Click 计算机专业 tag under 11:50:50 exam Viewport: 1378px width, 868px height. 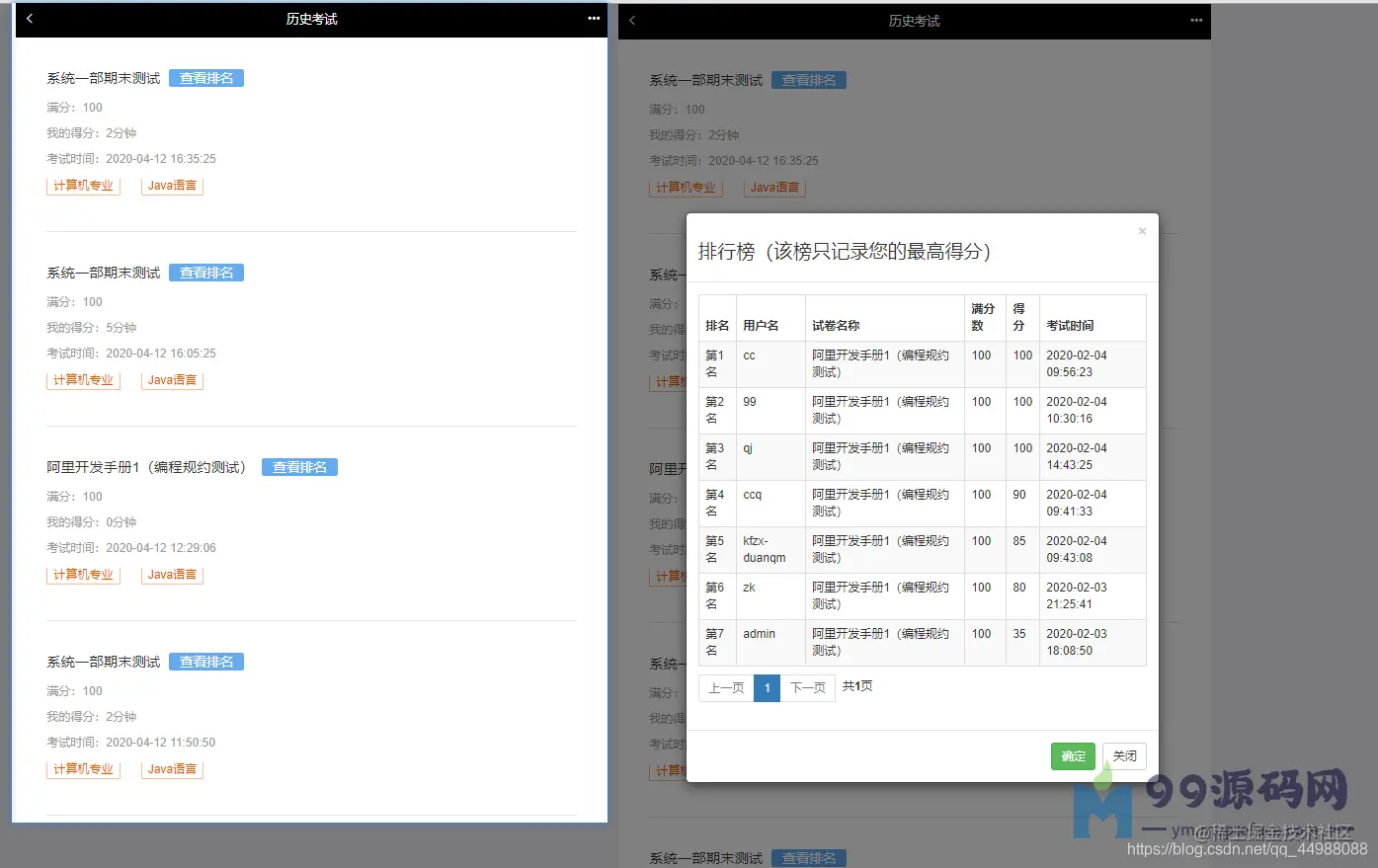[x=83, y=769]
